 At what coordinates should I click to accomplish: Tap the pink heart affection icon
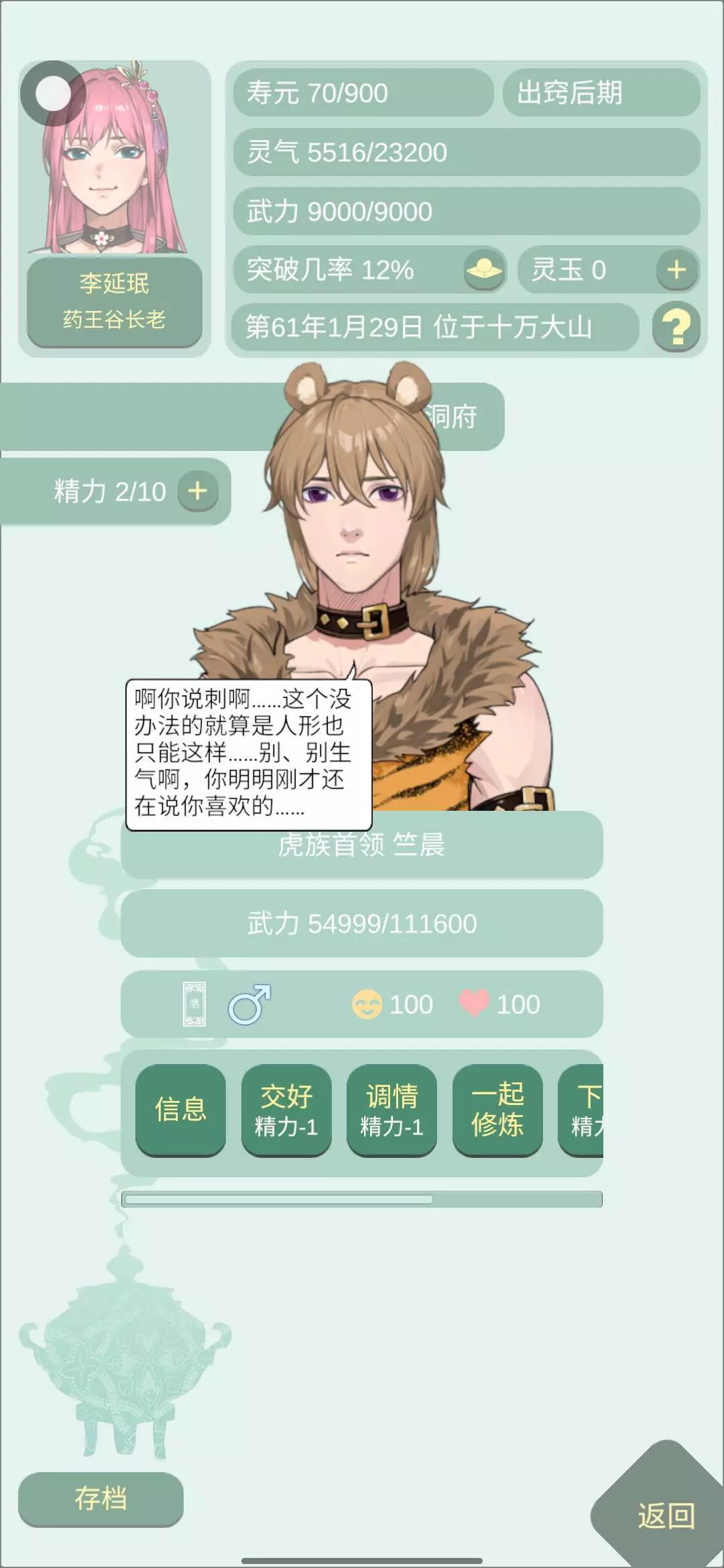click(475, 1004)
